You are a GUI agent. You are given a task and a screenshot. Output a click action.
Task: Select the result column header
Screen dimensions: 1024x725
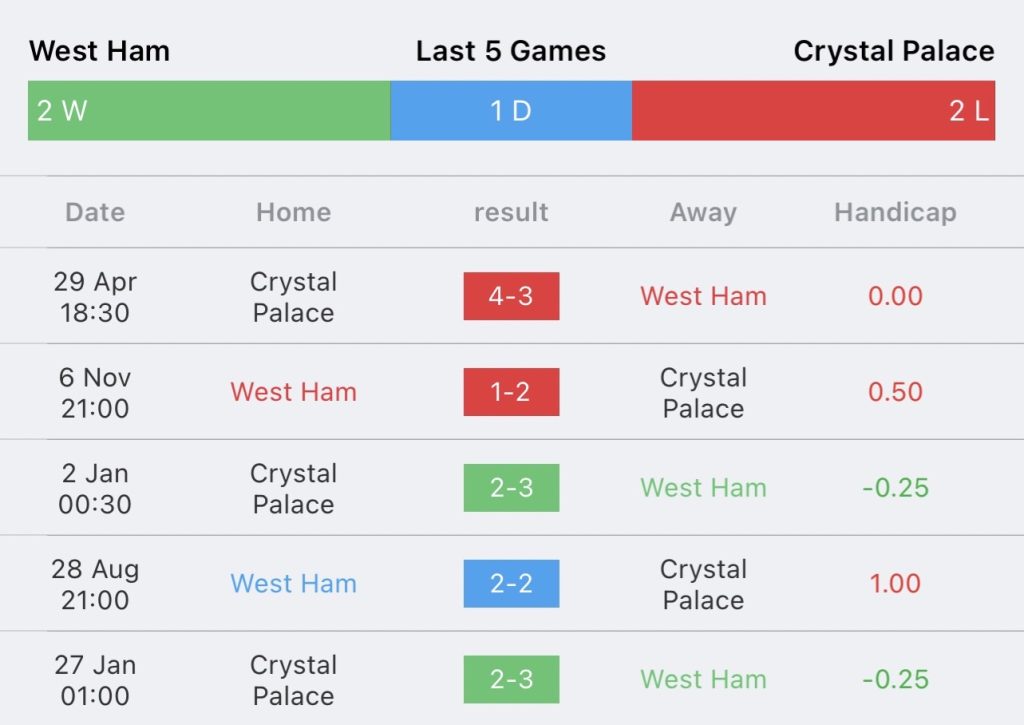(x=511, y=212)
